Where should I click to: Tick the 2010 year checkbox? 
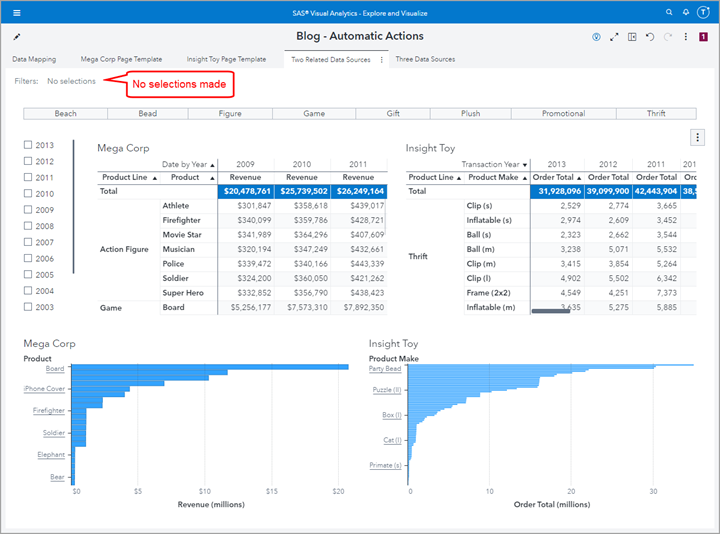coord(28,194)
